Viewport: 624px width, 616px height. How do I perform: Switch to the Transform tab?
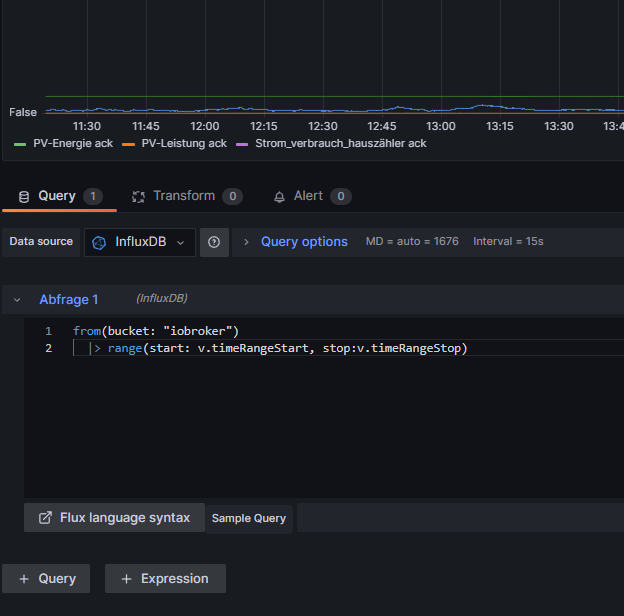click(x=183, y=196)
